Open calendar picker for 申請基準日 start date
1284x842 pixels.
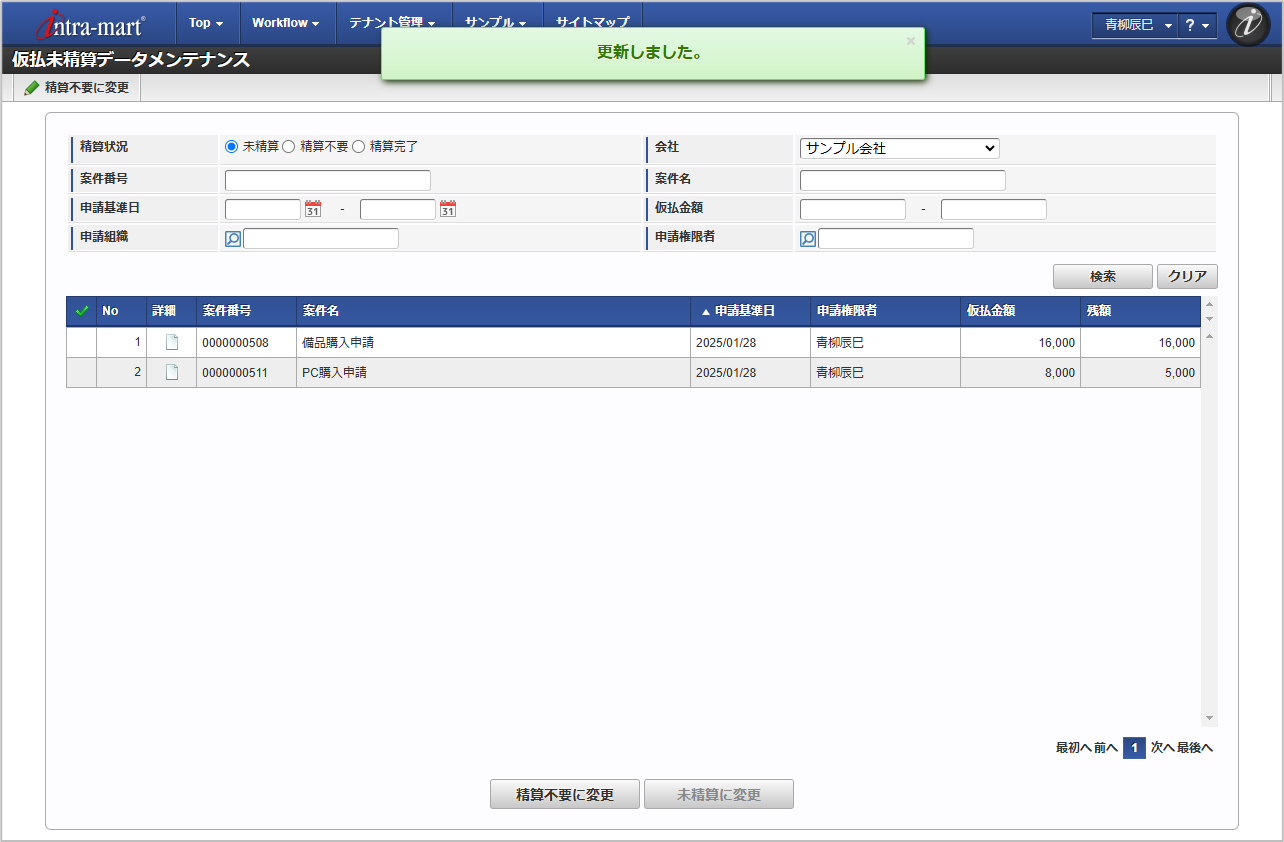coord(313,209)
